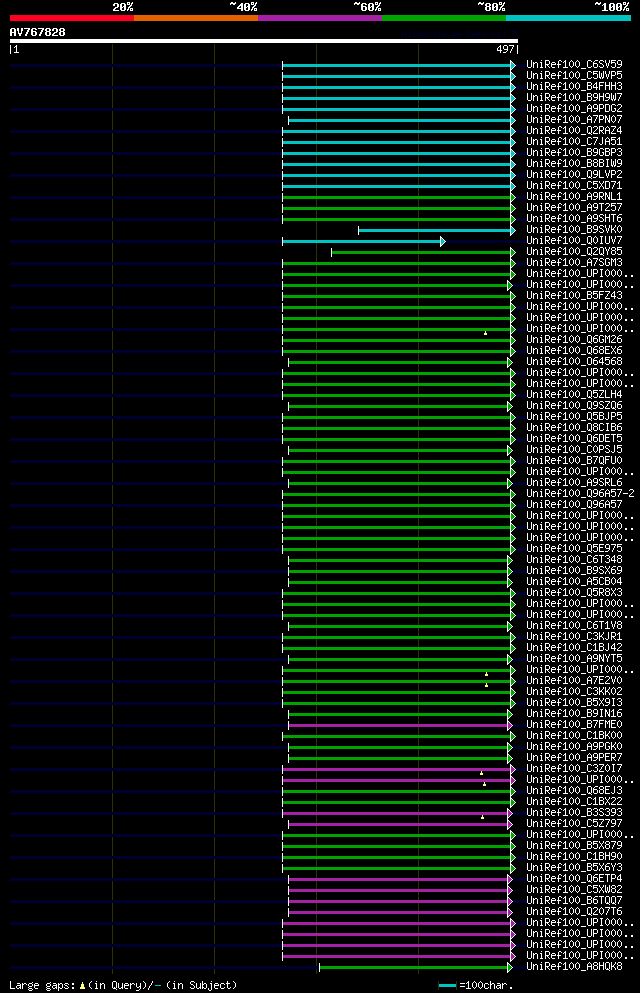640x993 pixels.
Task: Click the purple alignment bar for B7FME0
Action: [x=400, y=725]
